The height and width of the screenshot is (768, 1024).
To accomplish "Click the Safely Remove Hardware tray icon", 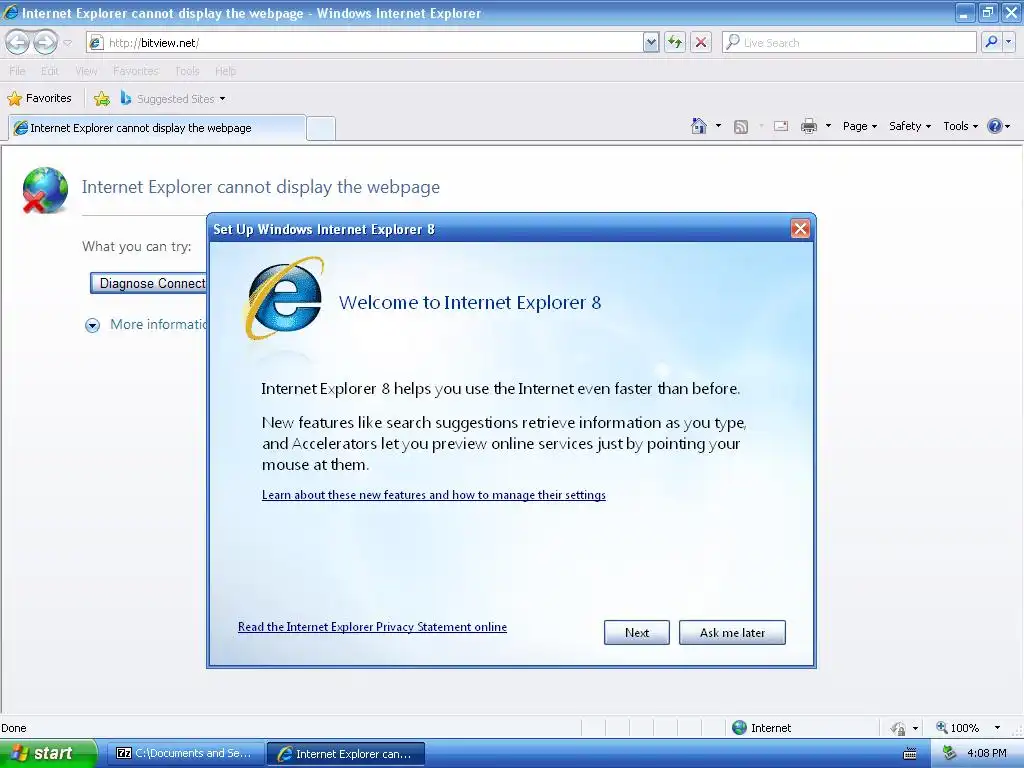I will 949,753.
